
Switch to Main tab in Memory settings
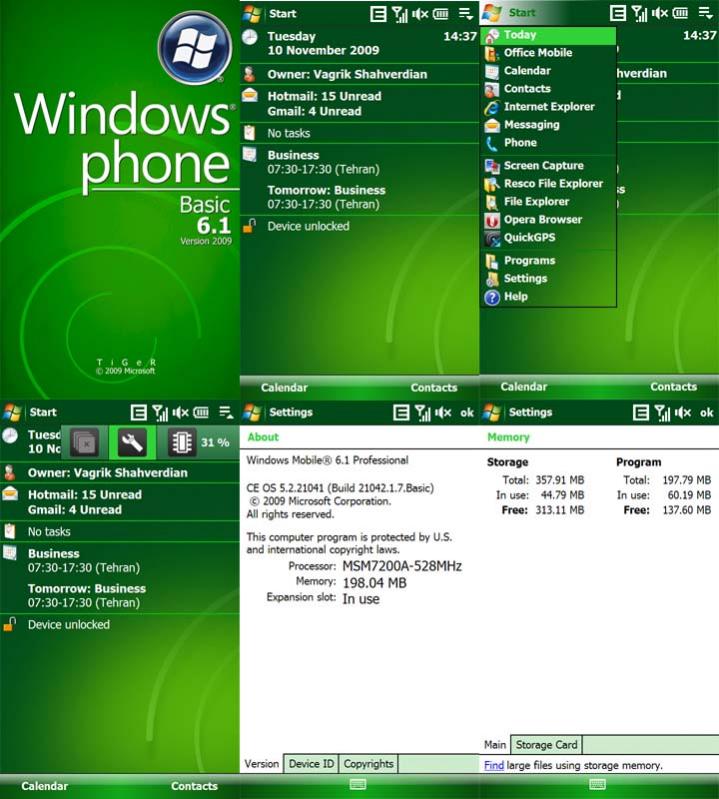tap(495, 744)
